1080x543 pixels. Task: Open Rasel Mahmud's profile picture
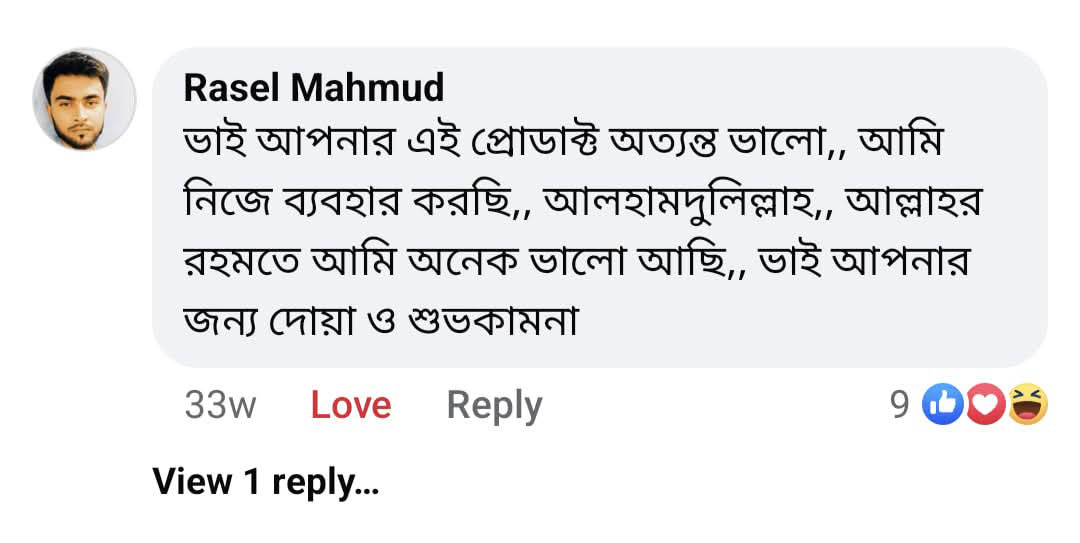pyautogui.click(x=84, y=99)
